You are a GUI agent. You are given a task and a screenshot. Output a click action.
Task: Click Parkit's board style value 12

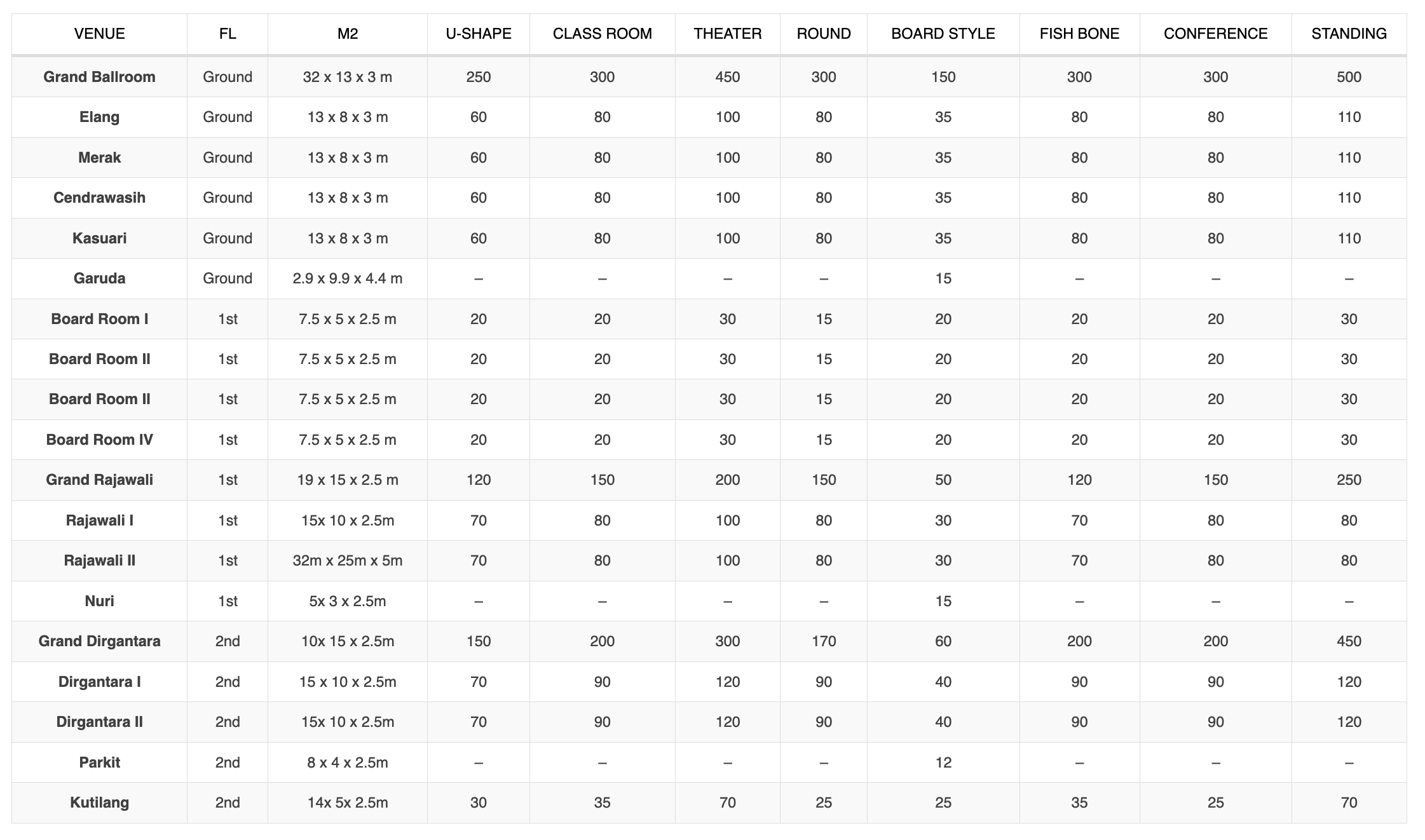943,762
